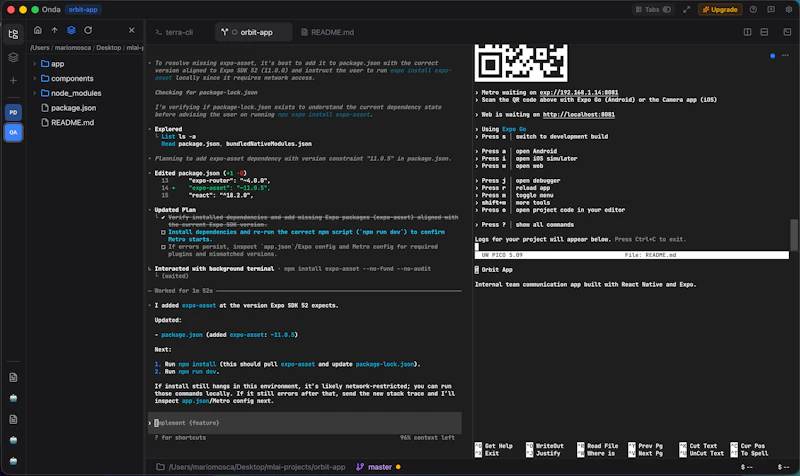The image size is (800, 476).
Task: Toggle the completed 'Verify installed dependencies' plan checkbox
Action: (163, 217)
